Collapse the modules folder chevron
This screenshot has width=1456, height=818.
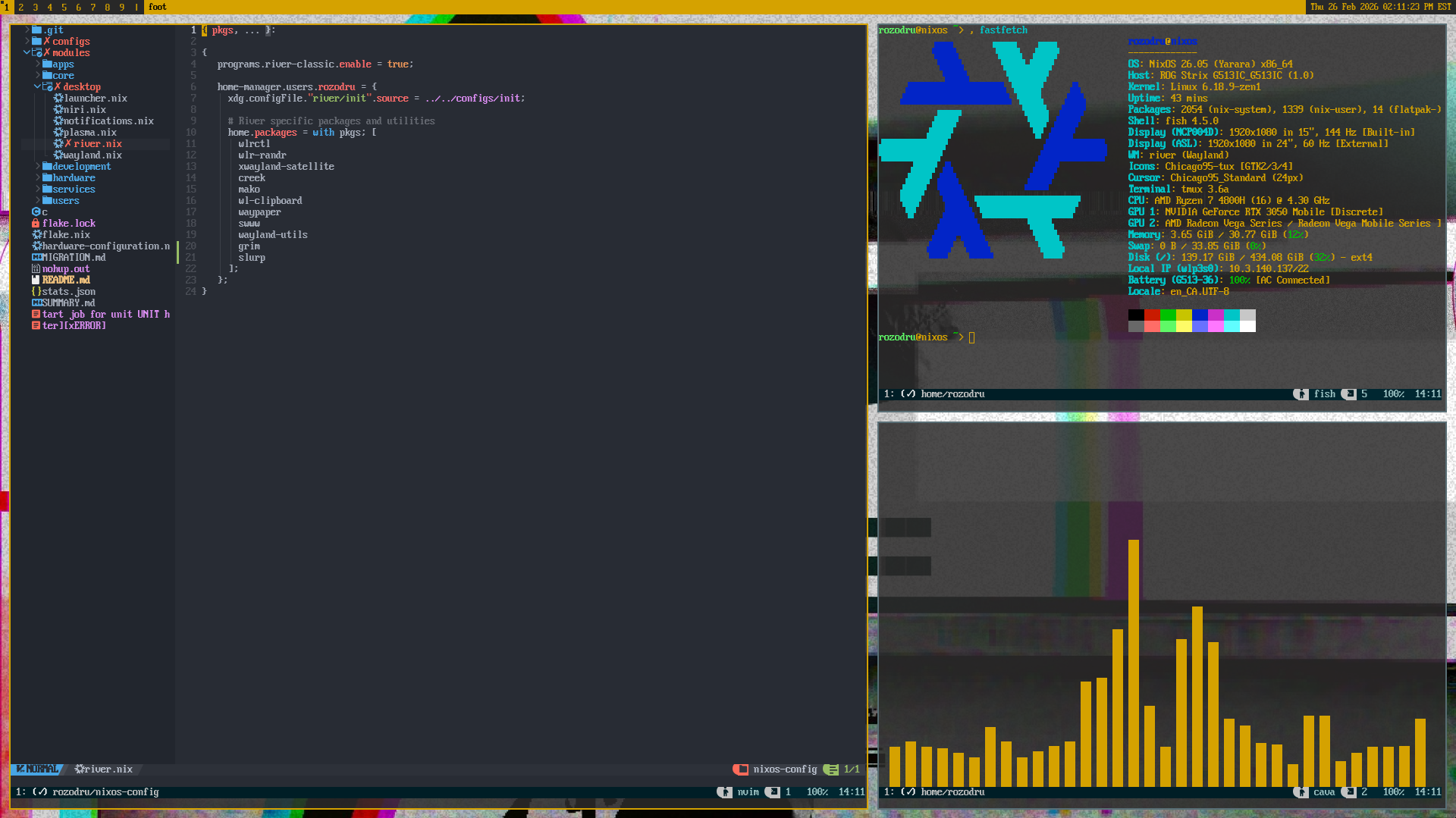coord(27,53)
